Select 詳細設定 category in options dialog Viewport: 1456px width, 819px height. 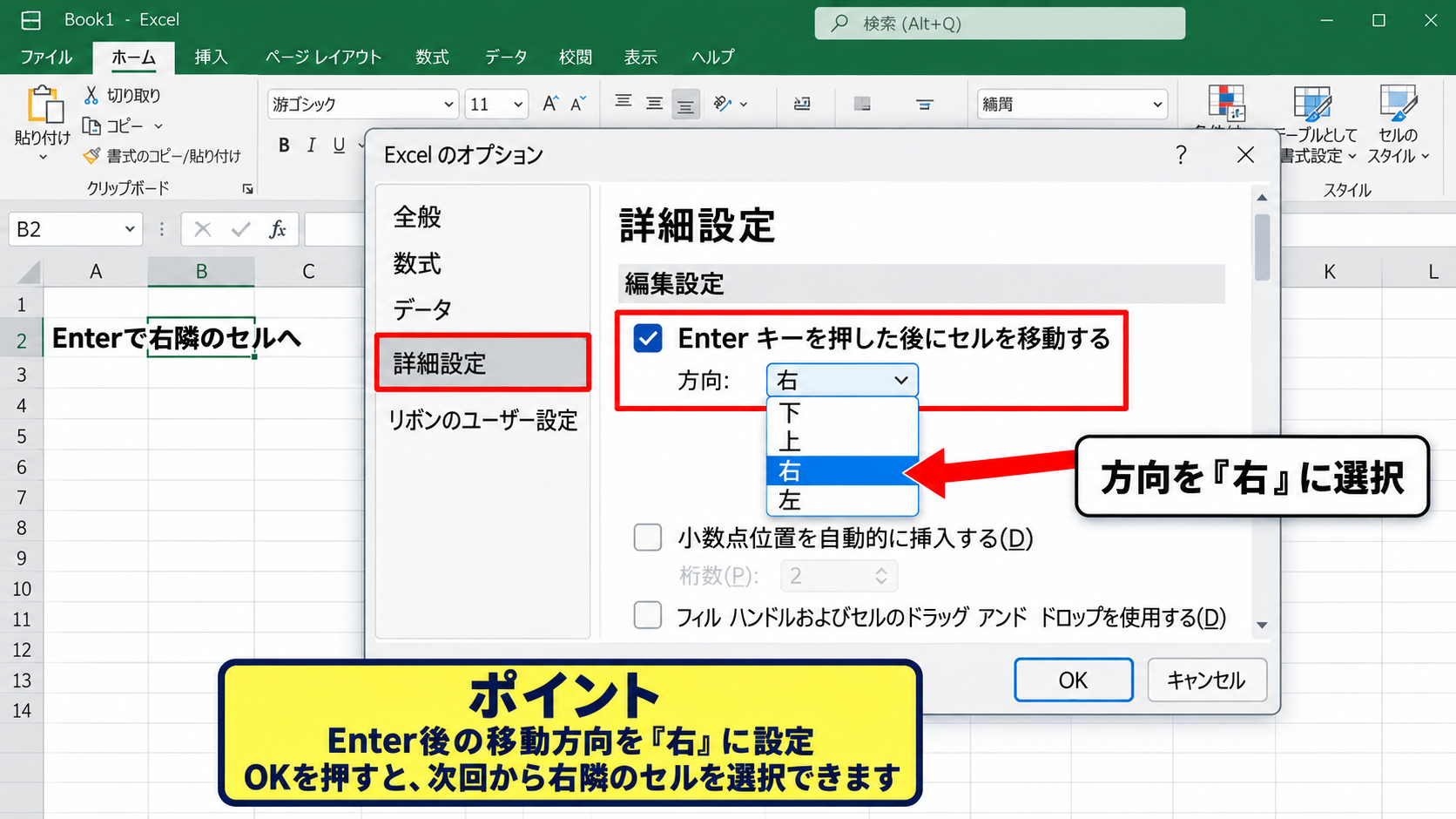(x=482, y=362)
